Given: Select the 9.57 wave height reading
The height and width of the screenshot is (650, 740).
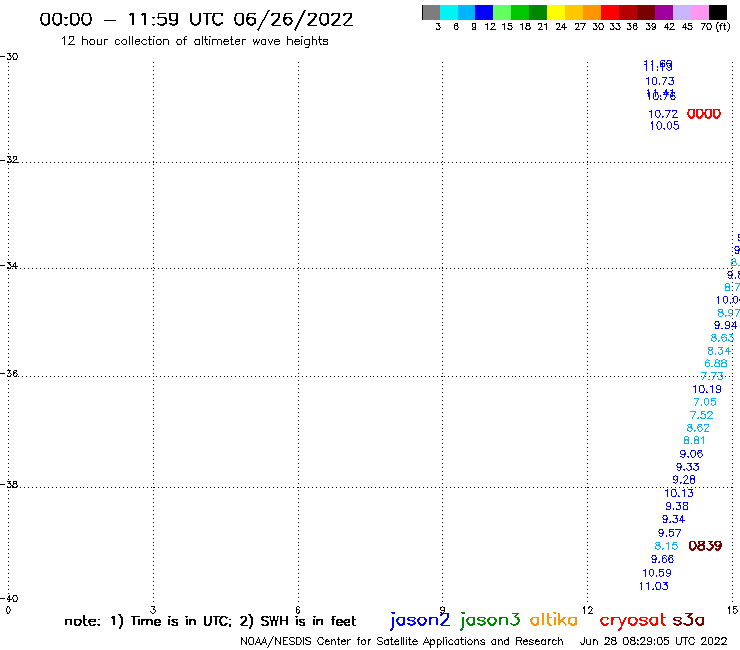Looking at the screenshot, I should click(x=670, y=533).
